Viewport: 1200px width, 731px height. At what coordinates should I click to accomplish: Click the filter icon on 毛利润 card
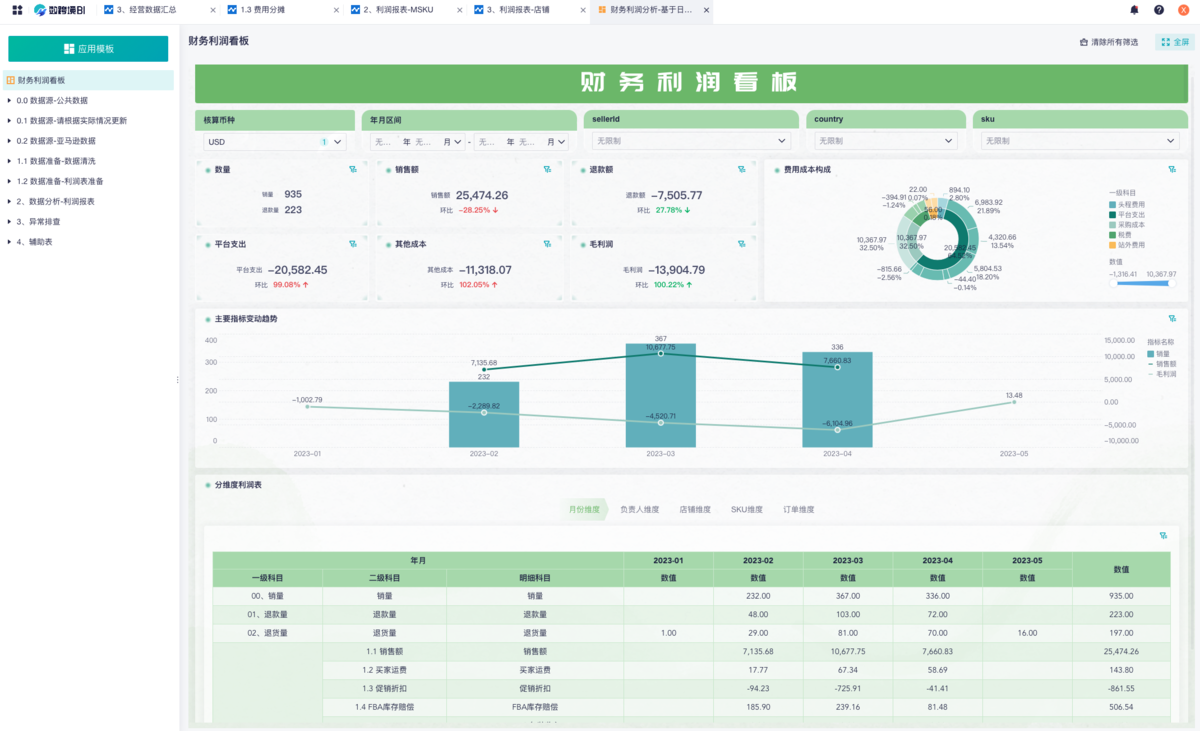pos(741,242)
